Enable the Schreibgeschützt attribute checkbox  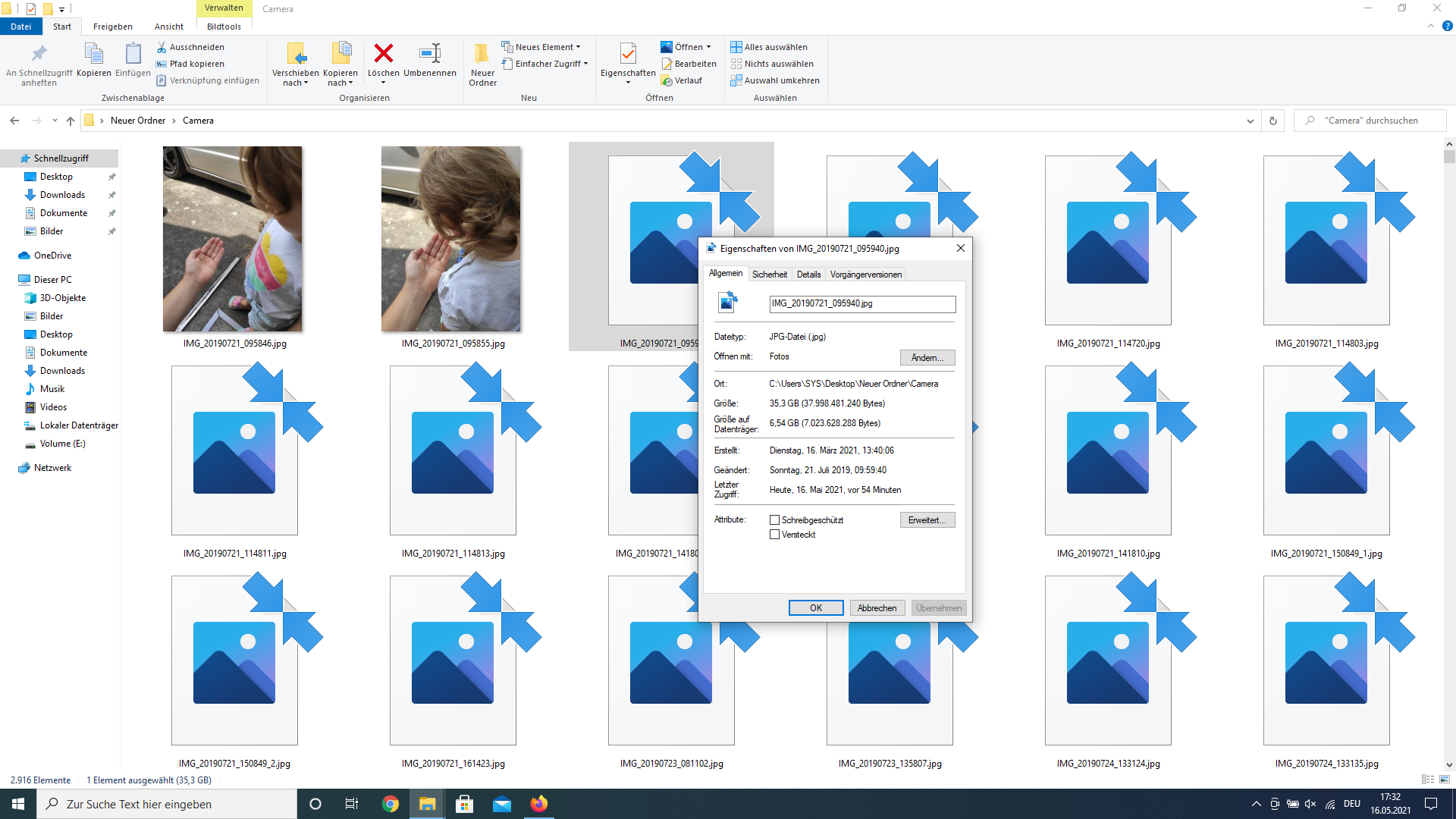pos(774,520)
